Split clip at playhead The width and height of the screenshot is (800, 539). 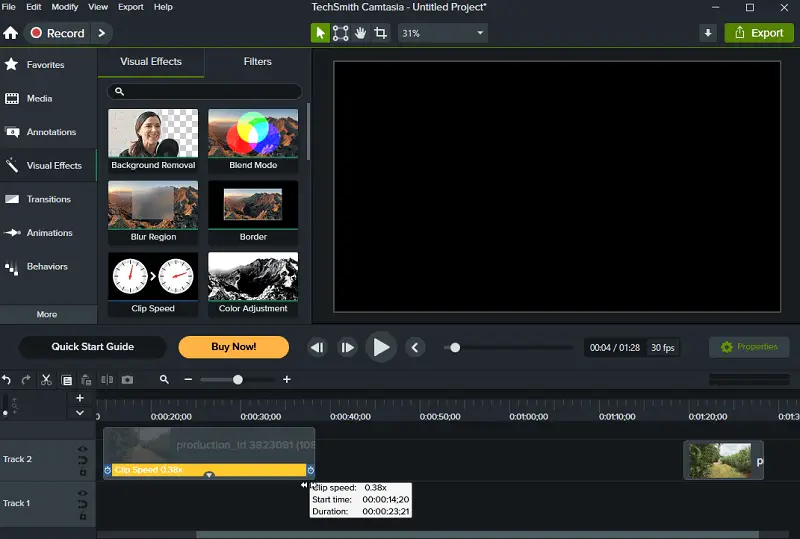tap(107, 380)
